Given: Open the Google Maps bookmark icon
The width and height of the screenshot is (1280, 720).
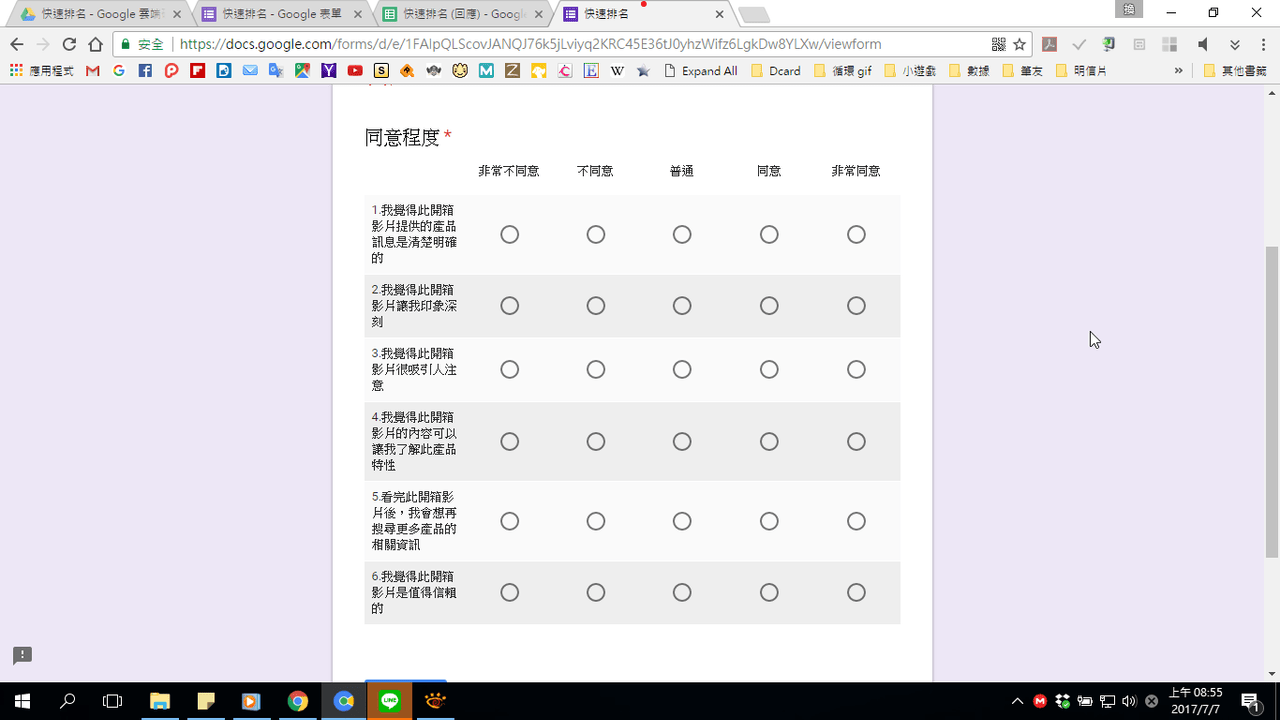Looking at the screenshot, I should click(x=302, y=71).
